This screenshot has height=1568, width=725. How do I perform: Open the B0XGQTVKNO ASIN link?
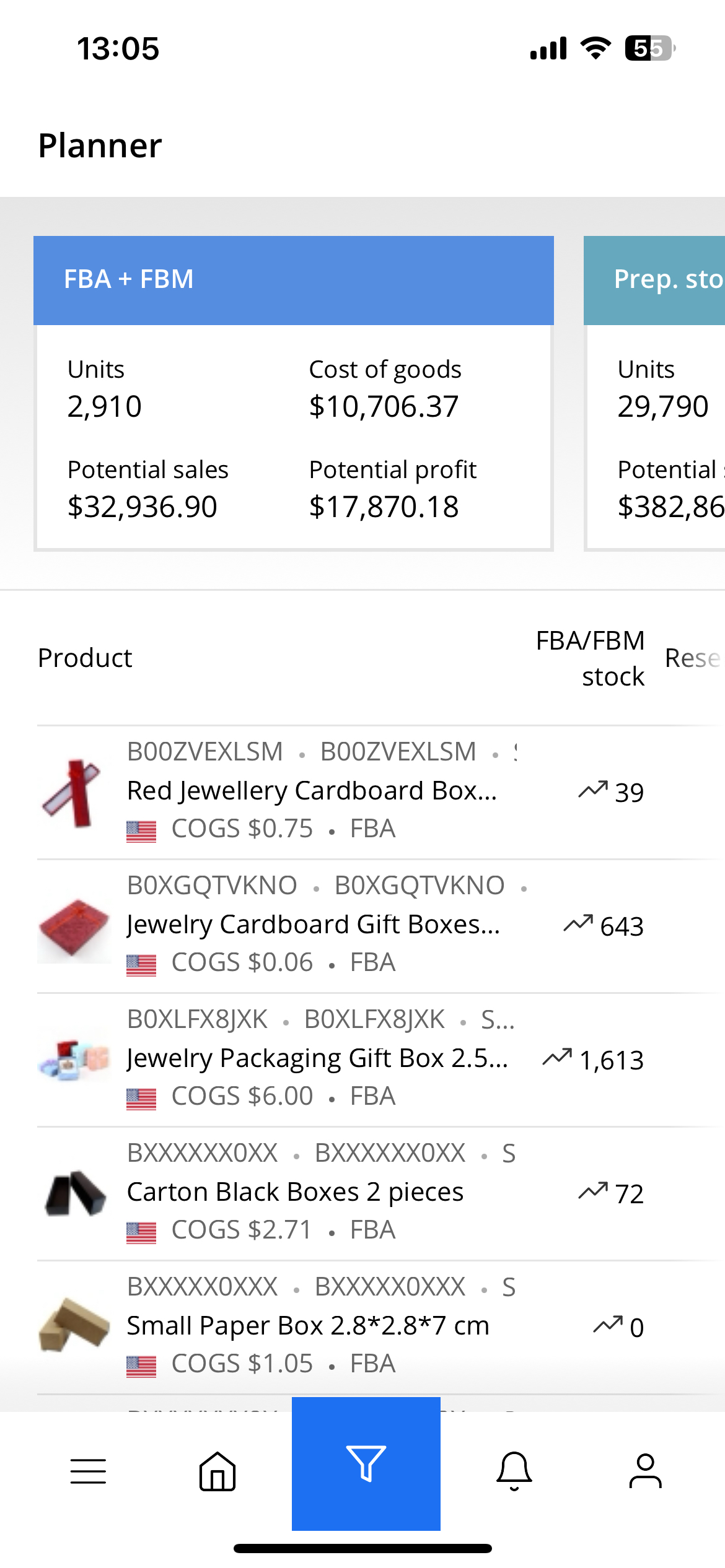(211, 884)
